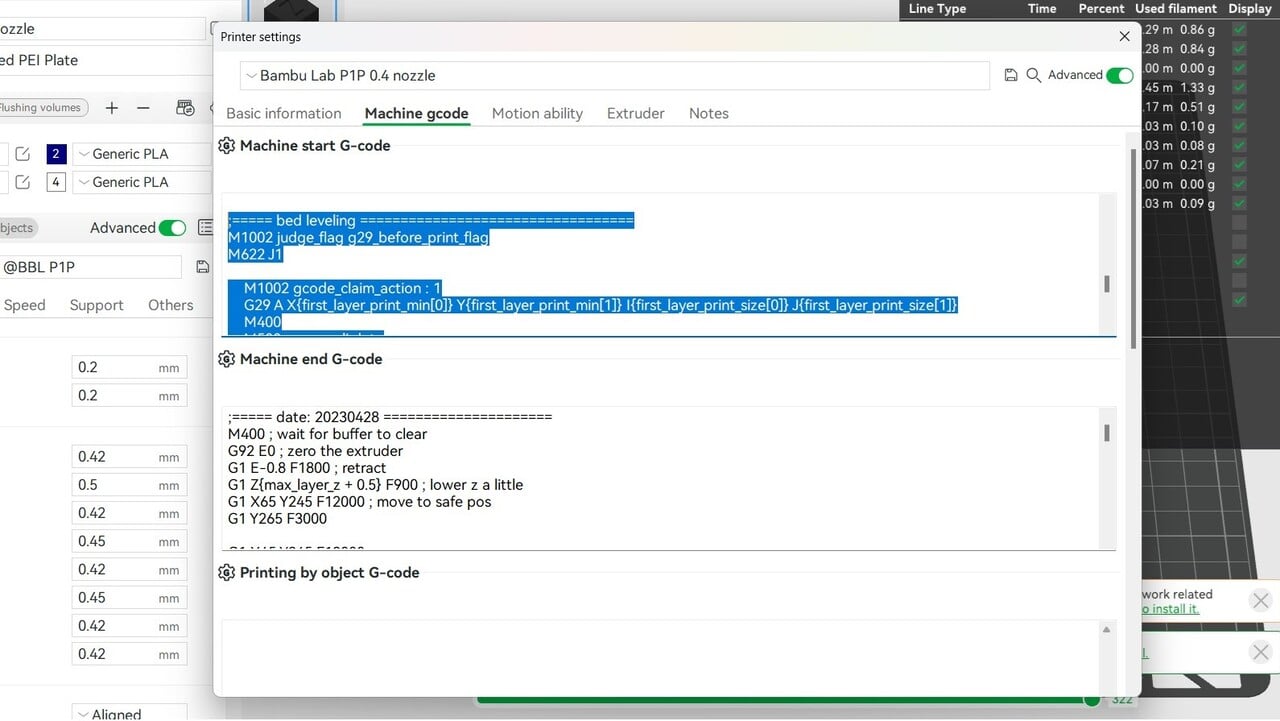Save the @BBL P1P process preset
This screenshot has width=1280, height=721.
(x=203, y=267)
